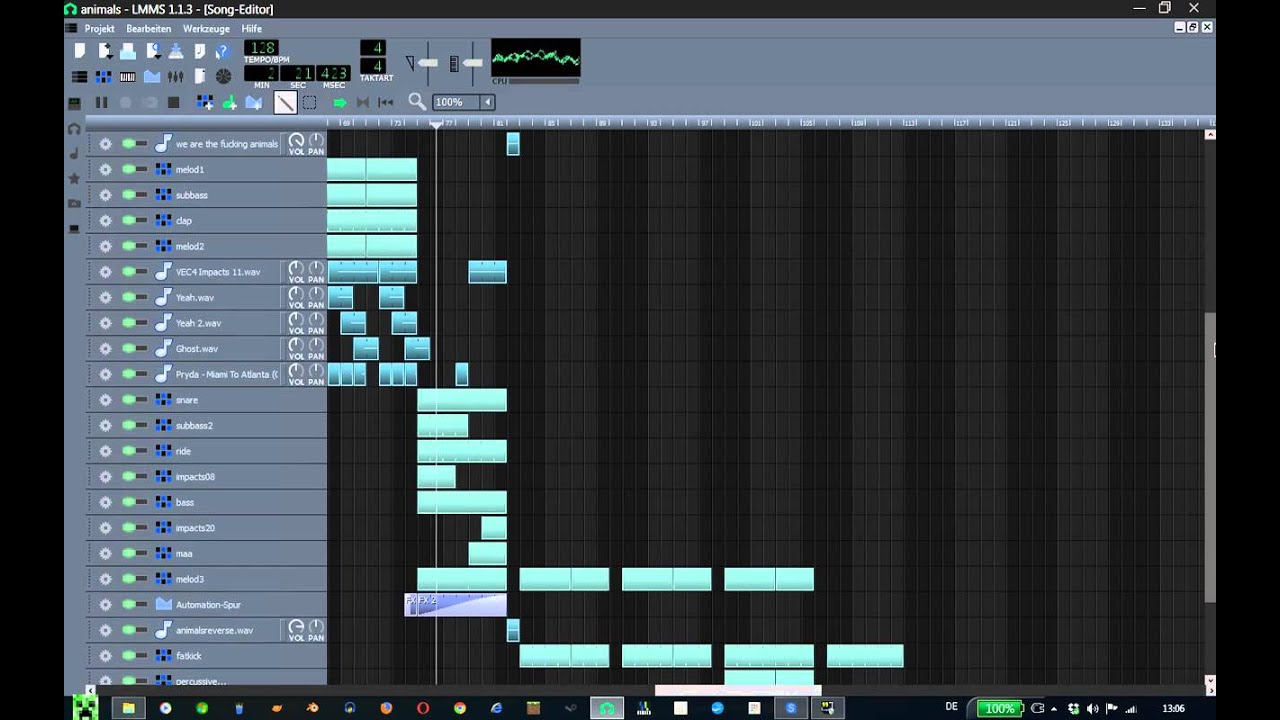Click the subbass2 track button
The height and width of the screenshot is (720, 1280).
238,425
